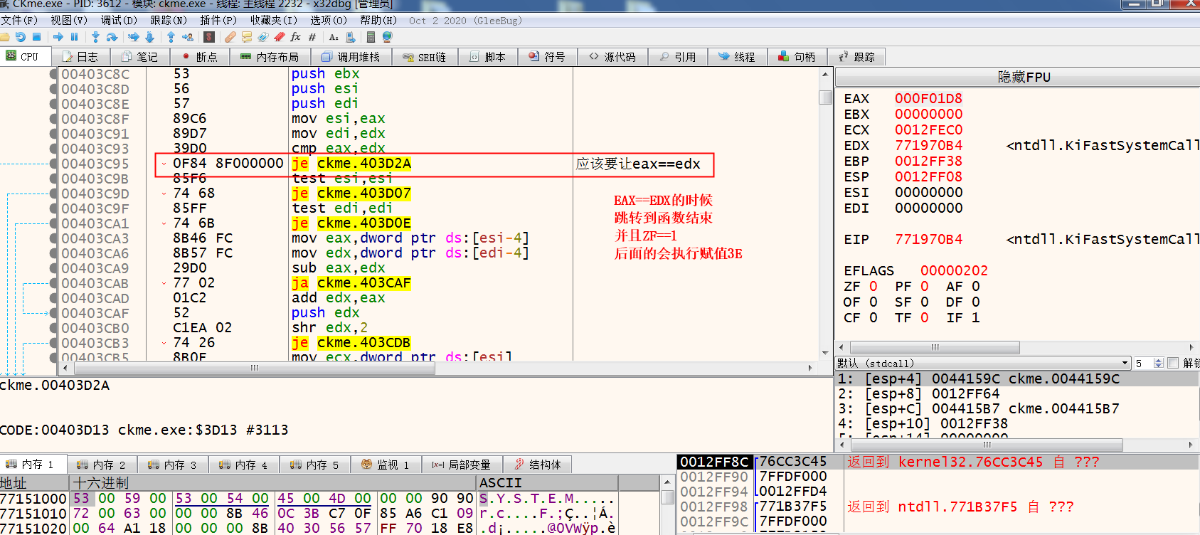Viewport: 1200px width, 535px height.
Task: Click the Run arrow toolbar icon
Action: [x=58, y=37]
